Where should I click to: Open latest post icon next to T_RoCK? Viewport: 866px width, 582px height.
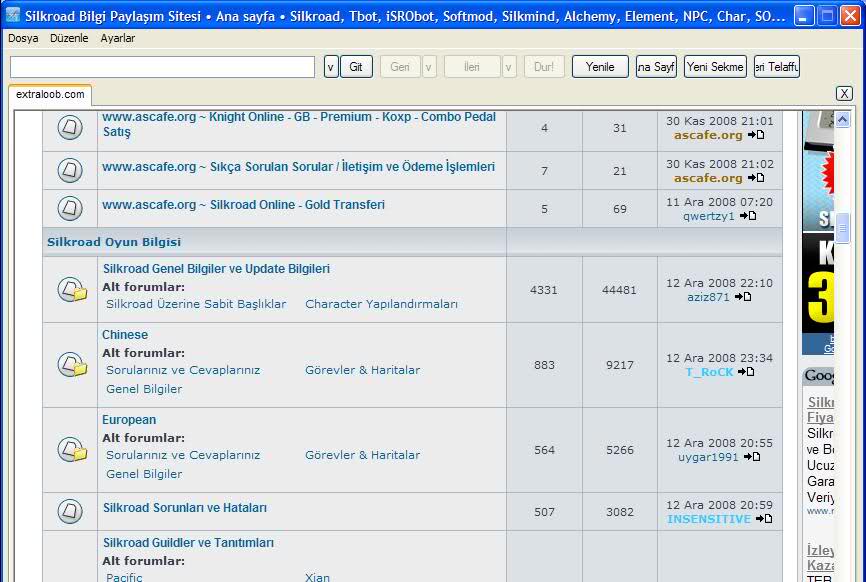pos(746,372)
